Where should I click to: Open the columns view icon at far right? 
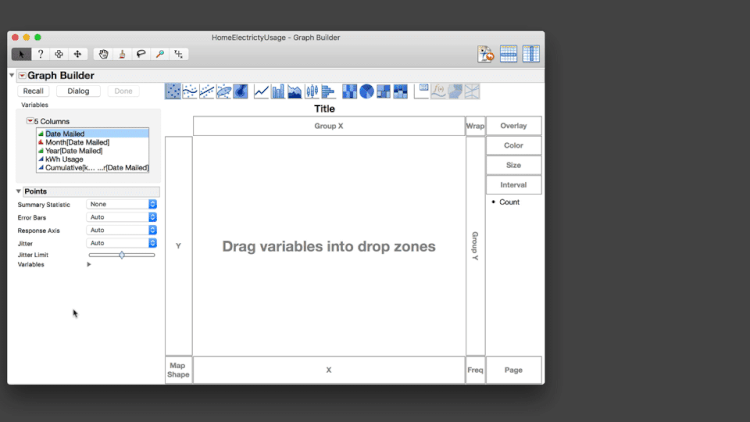point(531,54)
